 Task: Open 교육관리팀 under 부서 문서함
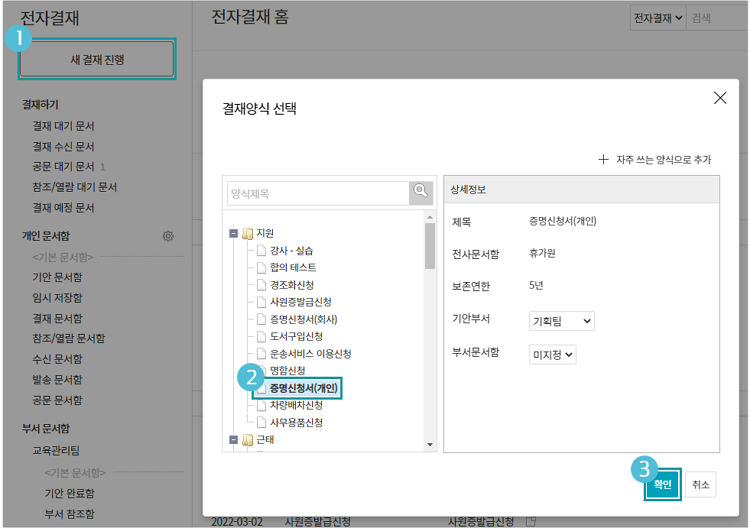(x=56, y=451)
